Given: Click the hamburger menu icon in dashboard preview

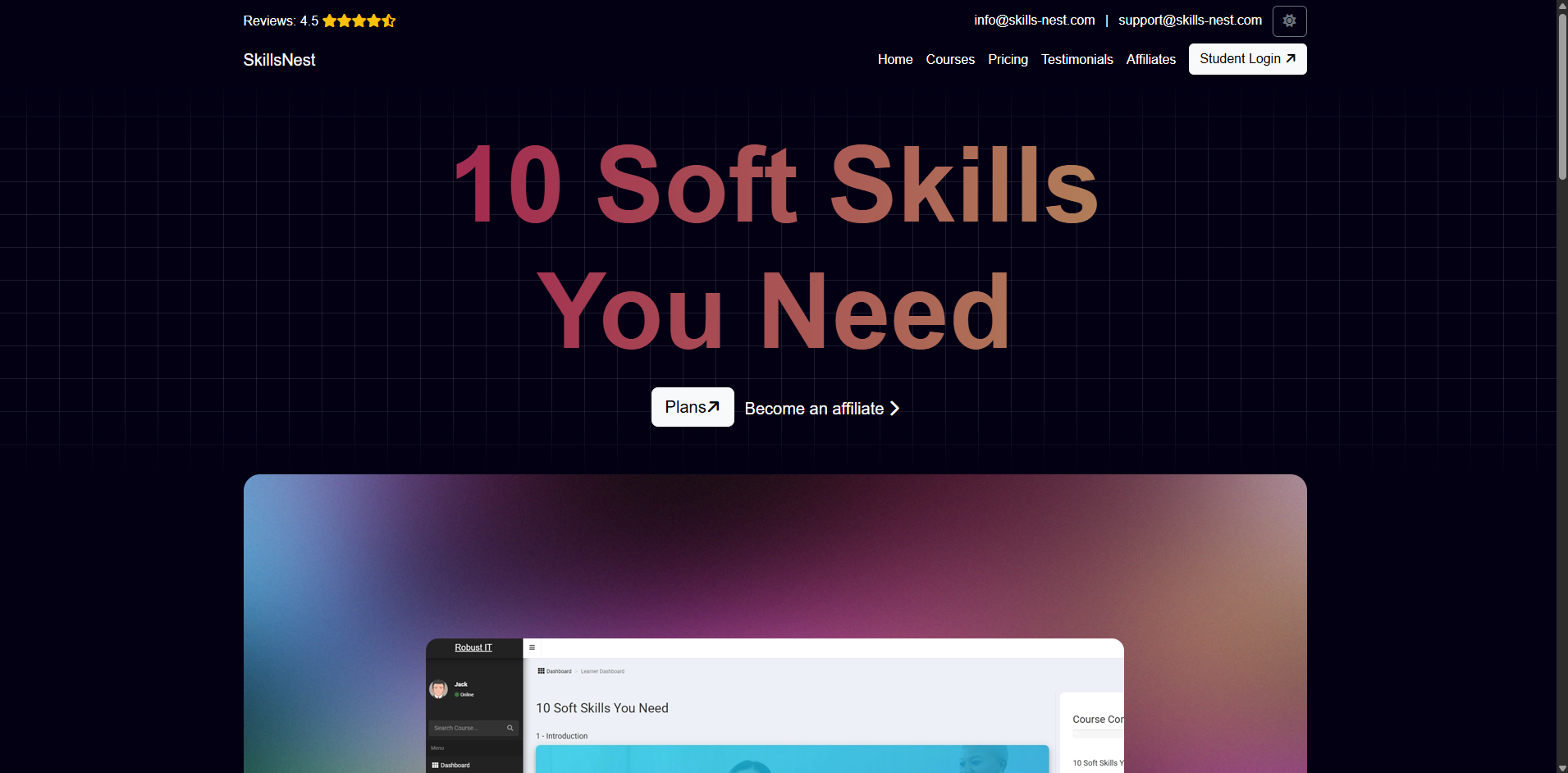Looking at the screenshot, I should (x=532, y=647).
